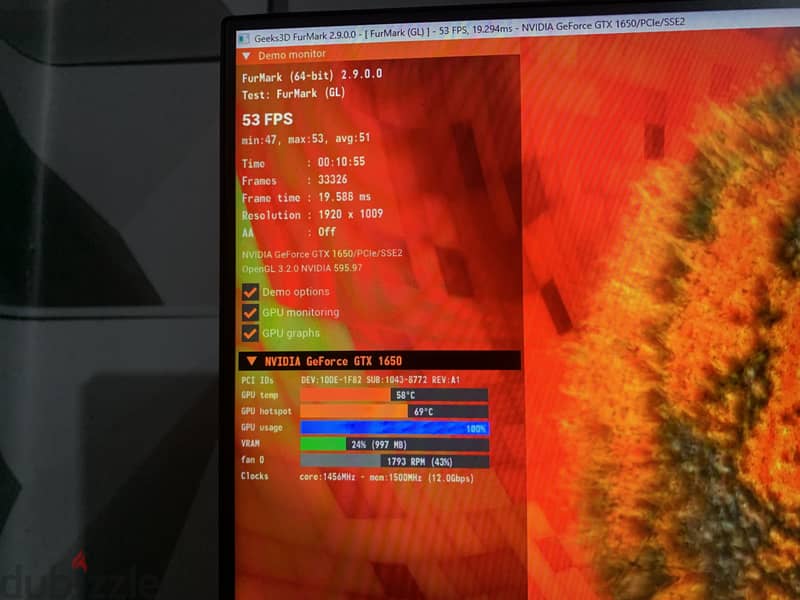The image size is (800, 600).
Task: Collapse the Demo monitor panel triangle
Action: pos(246,56)
